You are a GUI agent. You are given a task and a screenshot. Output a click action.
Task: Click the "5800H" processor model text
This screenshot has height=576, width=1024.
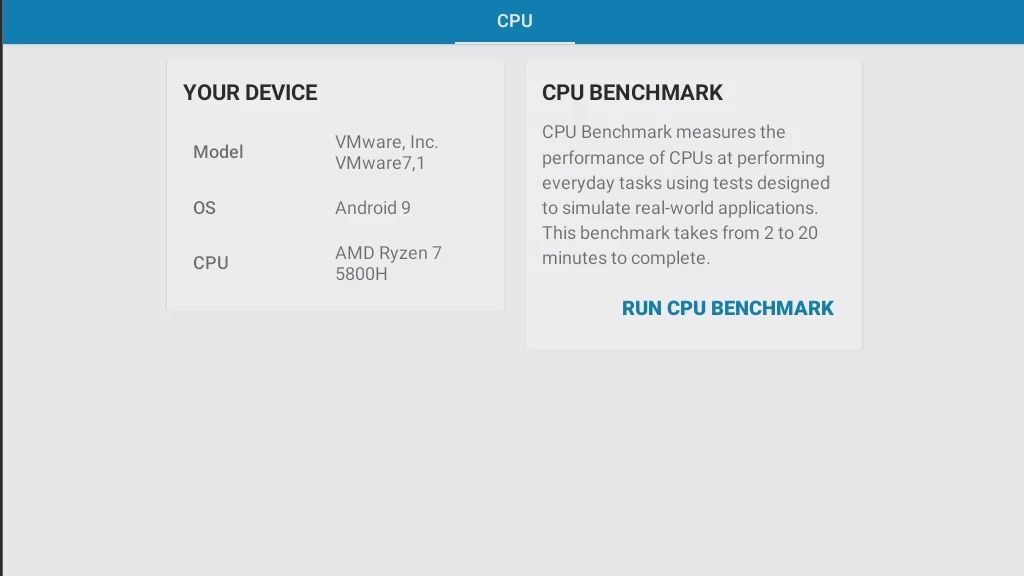click(361, 274)
